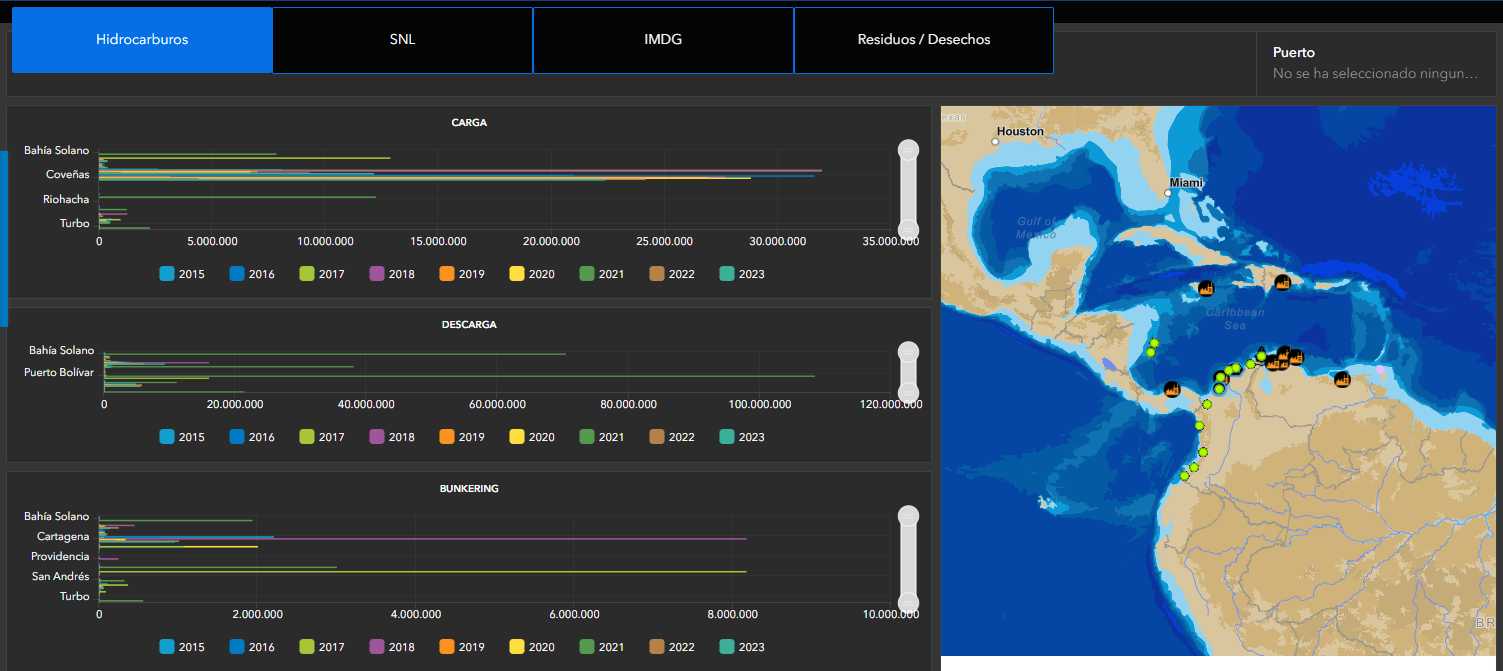Screen dimensions: 1503x671
Task: Open the Puerto selection dropdown
Action: [1376, 63]
